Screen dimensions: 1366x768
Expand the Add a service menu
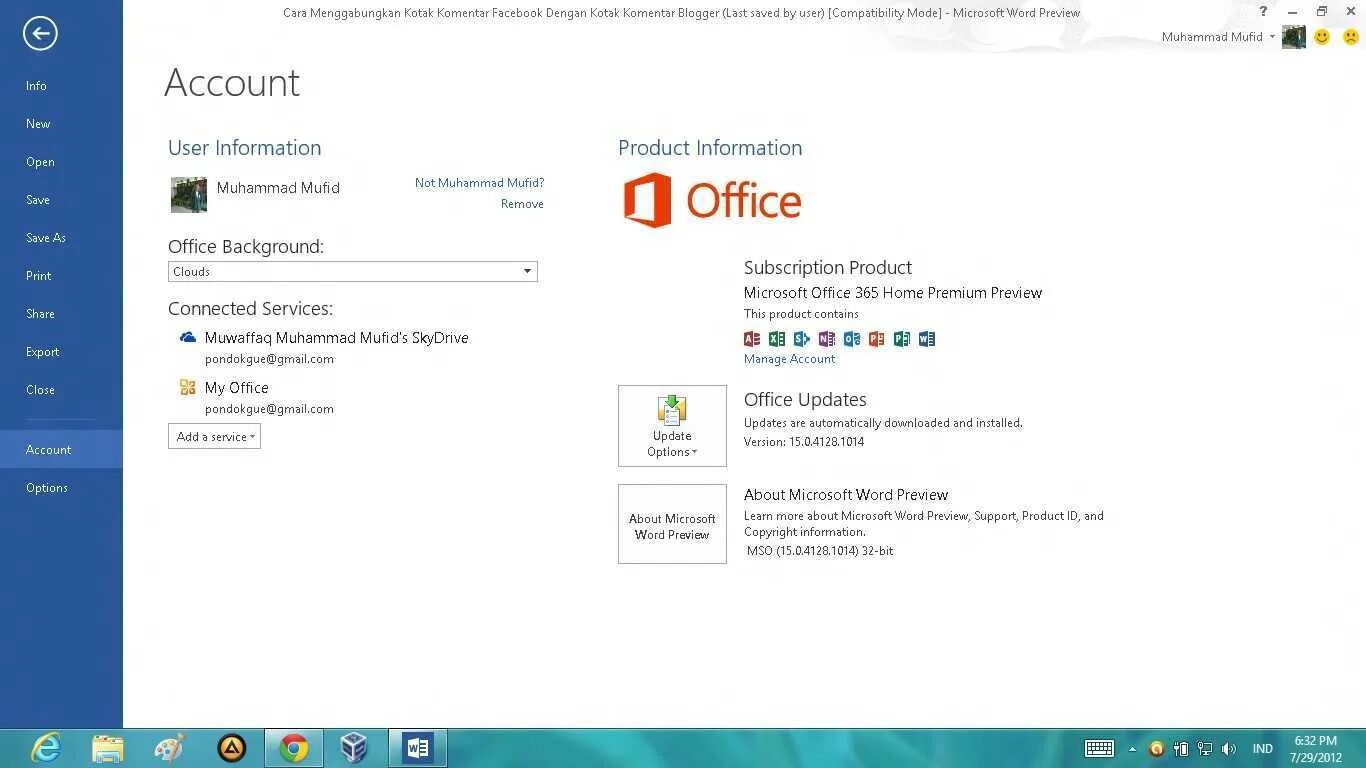click(x=214, y=436)
